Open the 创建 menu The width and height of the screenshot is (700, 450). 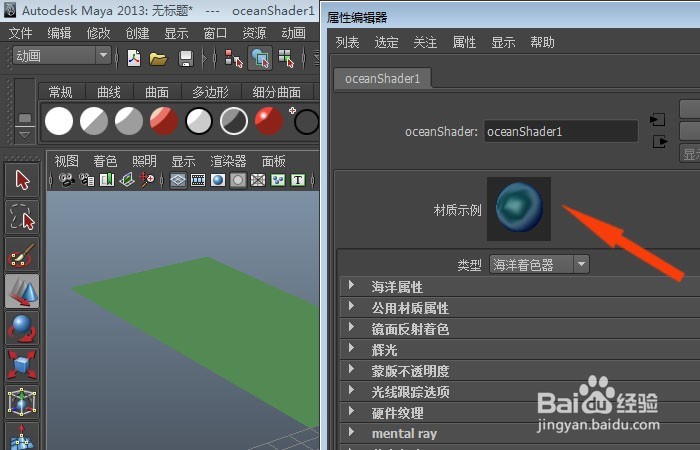coord(137,33)
